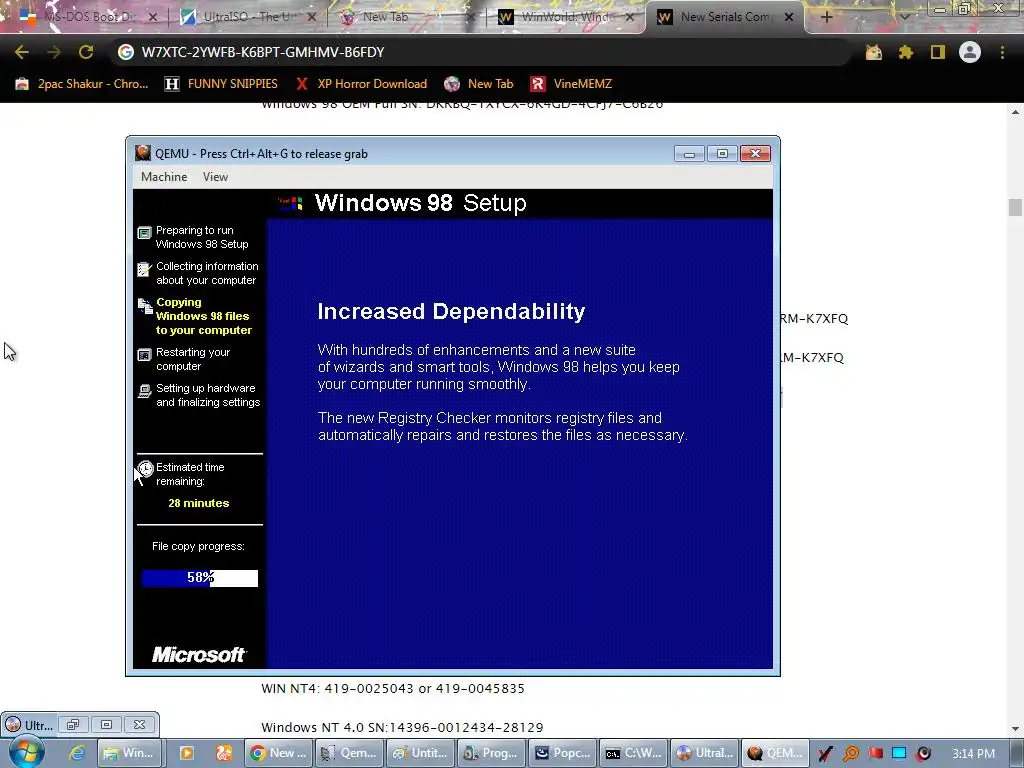Screen dimensions: 1024x768
Task: Open the XP Horror Download bookmark
Action: click(360, 84)
